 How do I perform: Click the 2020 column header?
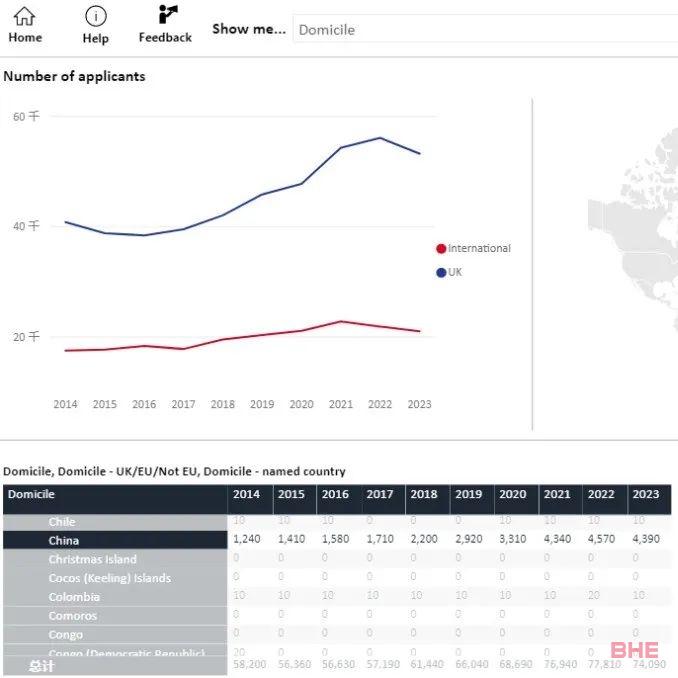point(512,494)
